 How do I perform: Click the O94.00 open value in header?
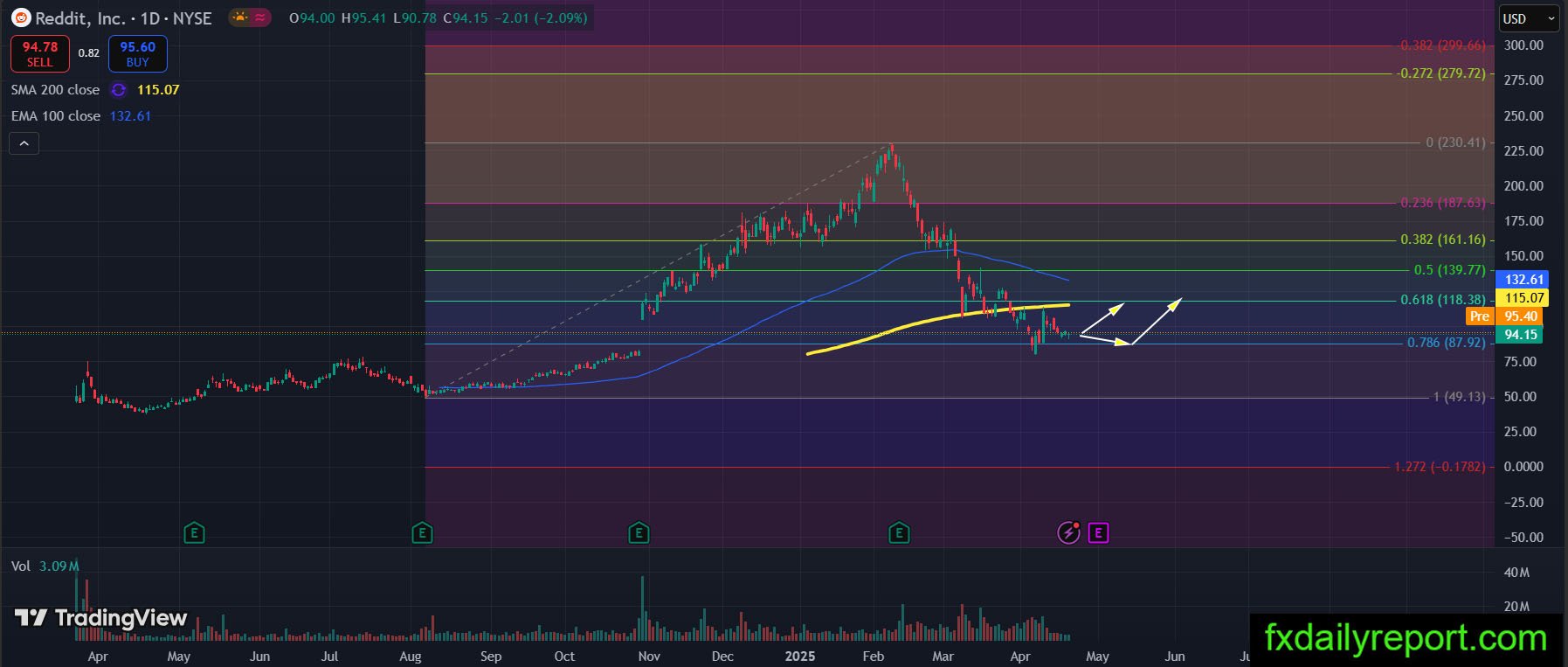click(x=312, y=17)
